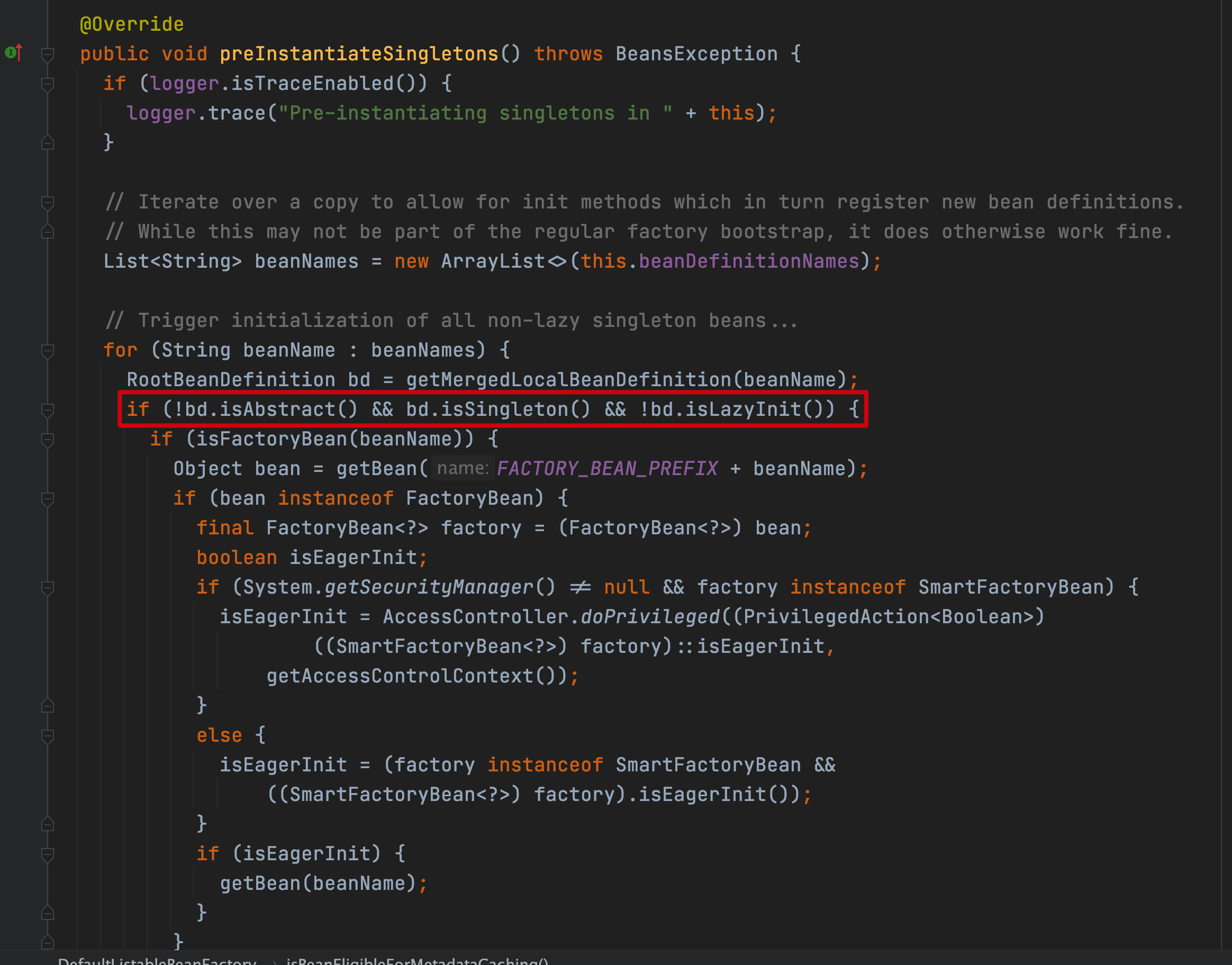1232x965 pixels.
Task: Click the @Override annotation
Action: point(132,24)
